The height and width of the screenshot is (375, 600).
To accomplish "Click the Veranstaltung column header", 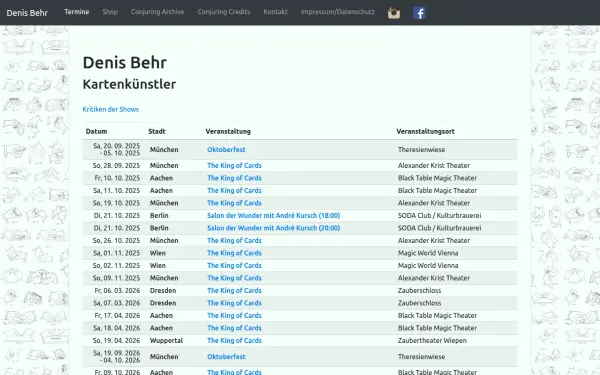I will (228, 131).
